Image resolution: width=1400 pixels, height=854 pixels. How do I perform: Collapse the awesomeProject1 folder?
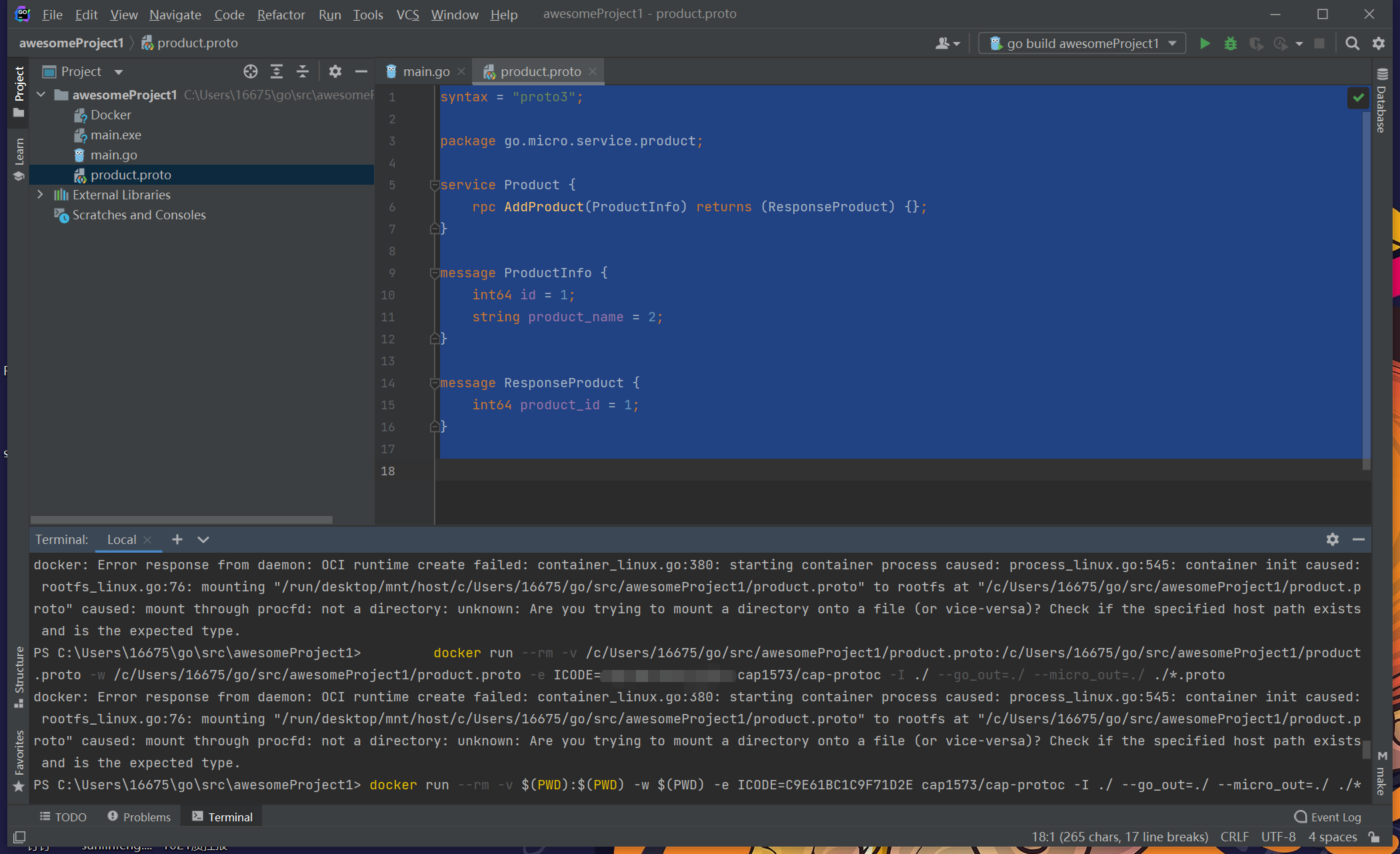[41, 95]
